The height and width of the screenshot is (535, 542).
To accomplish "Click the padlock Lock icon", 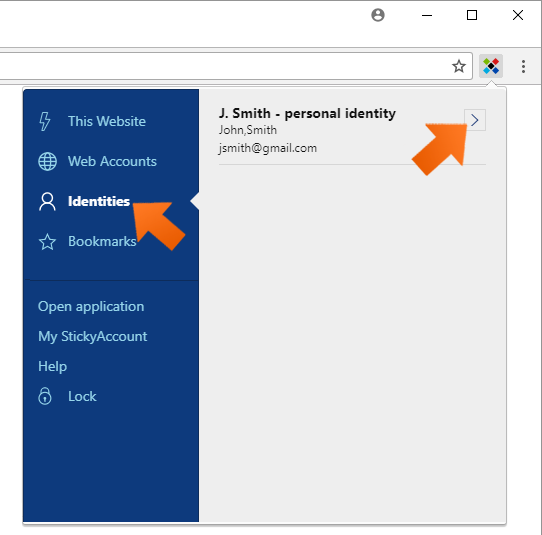I will 45,396.
